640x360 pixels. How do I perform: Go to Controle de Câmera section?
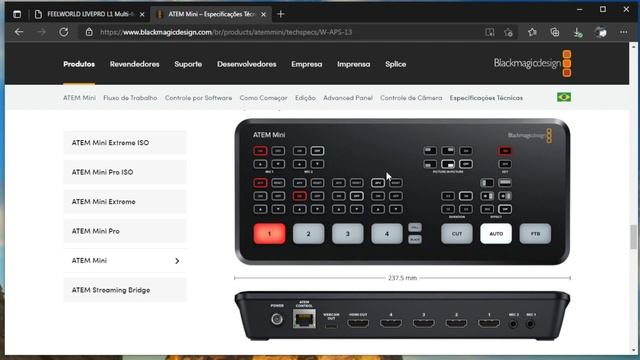(x=411, y=98)
